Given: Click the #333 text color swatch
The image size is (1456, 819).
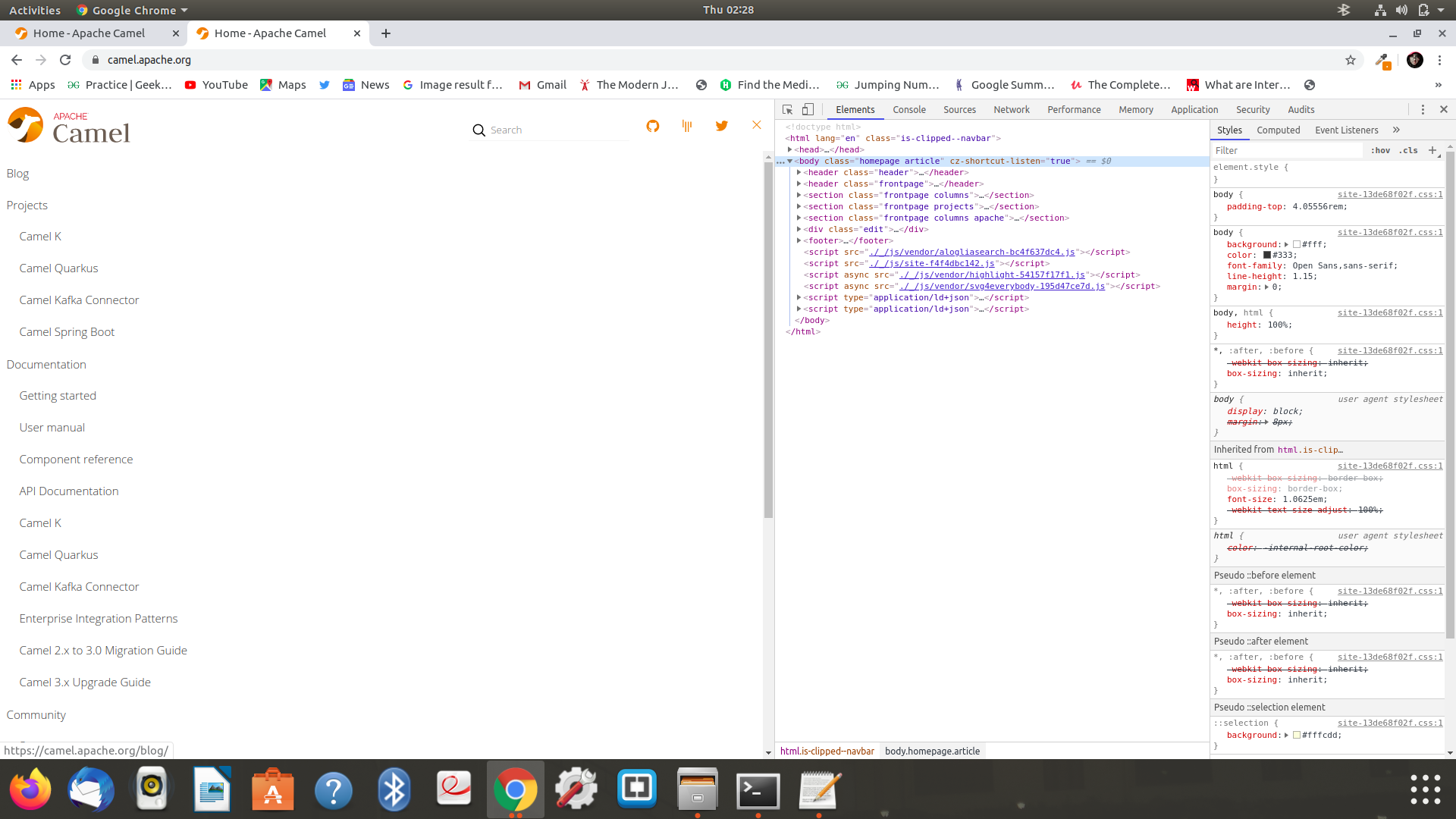Looking at the screenshot, I should coord(1266,256).
